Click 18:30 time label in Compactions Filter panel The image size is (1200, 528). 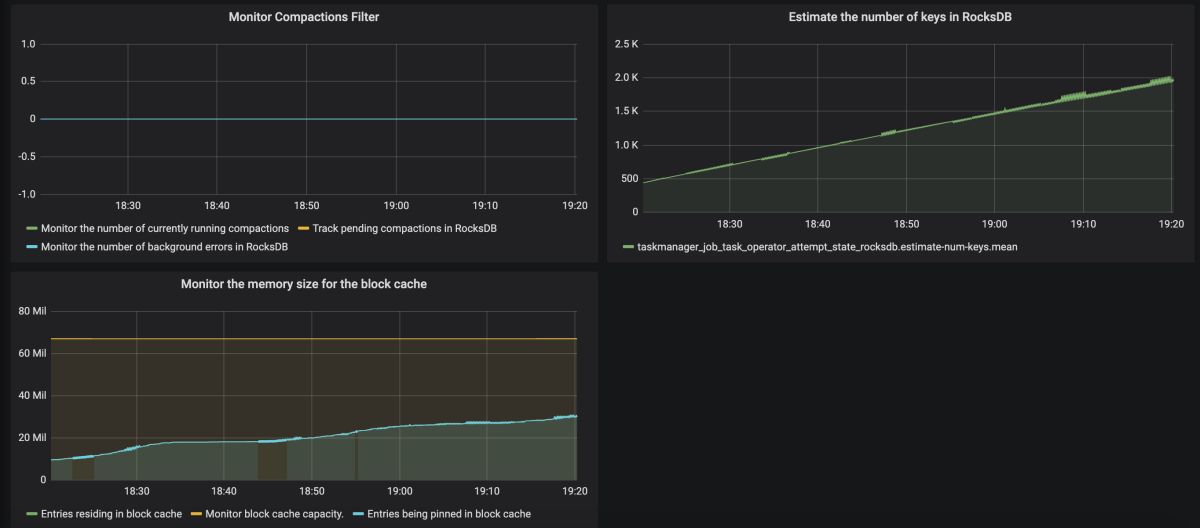point(127,205)
